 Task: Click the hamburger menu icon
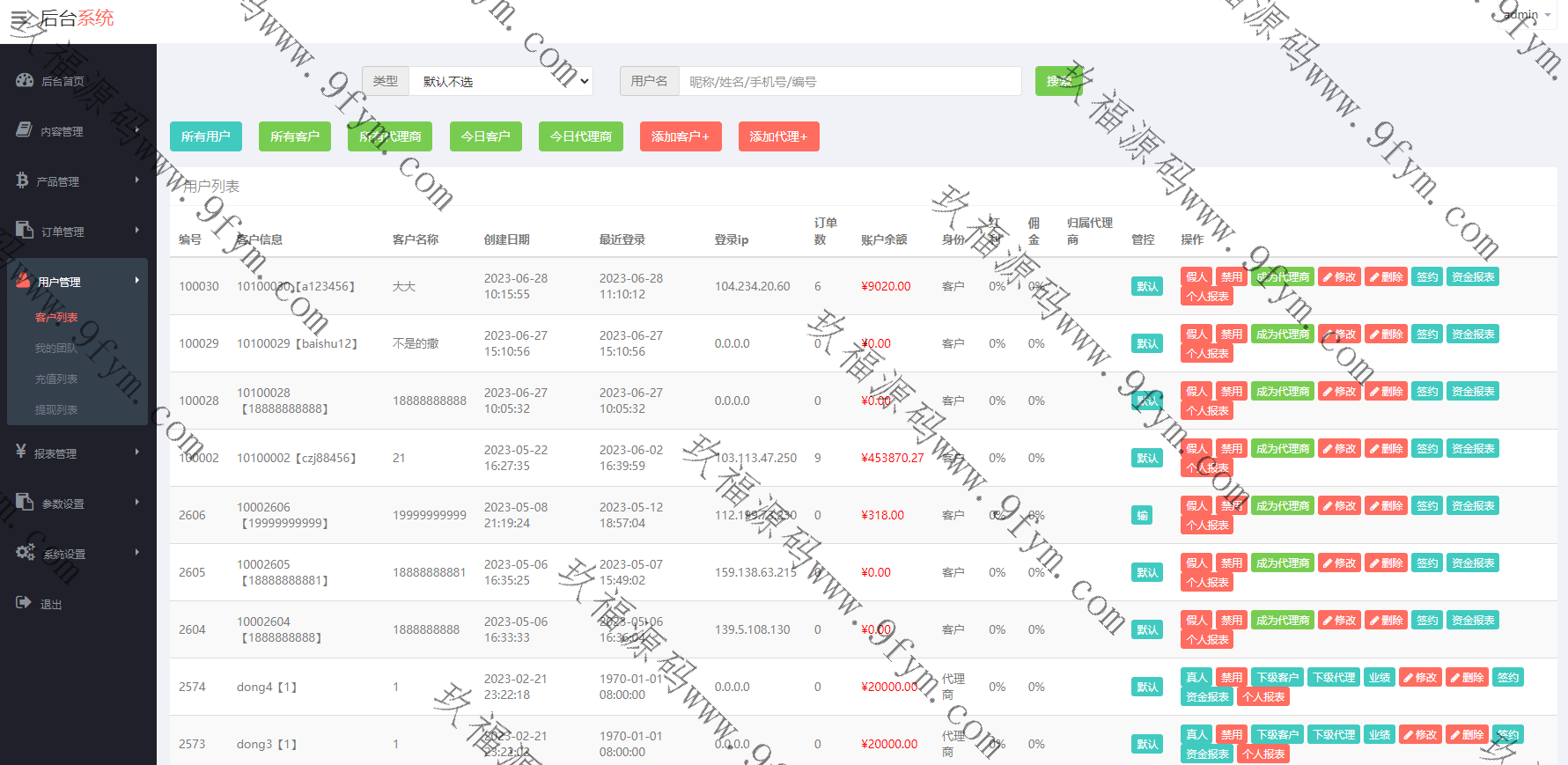point(19,18)
